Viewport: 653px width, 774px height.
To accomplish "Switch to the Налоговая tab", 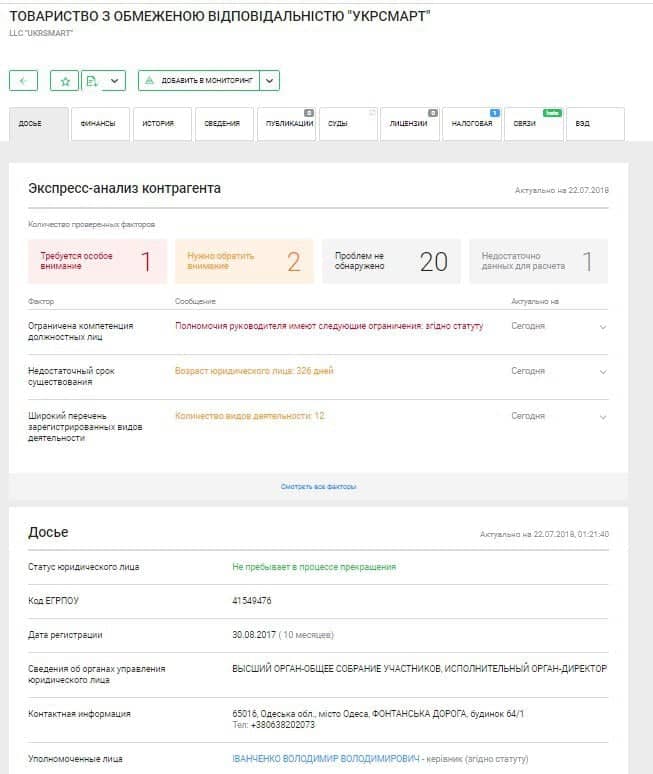I will (472, 124).
